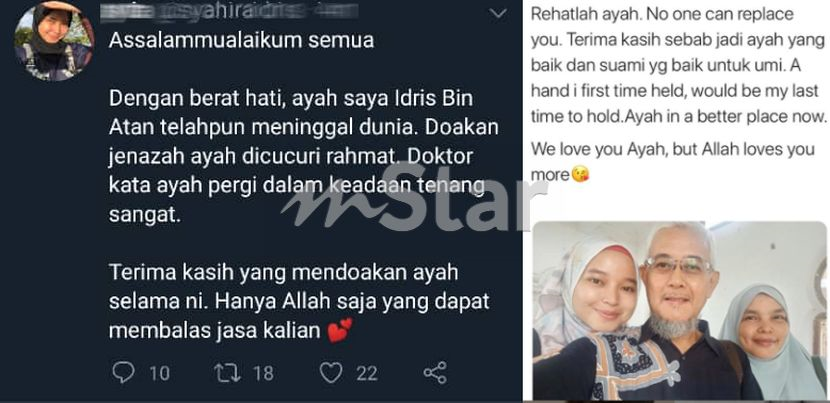Click the 'Assalammualaikum semua' greeting text
The width and height of the screenshot is (830, 403).
[241, 40]
